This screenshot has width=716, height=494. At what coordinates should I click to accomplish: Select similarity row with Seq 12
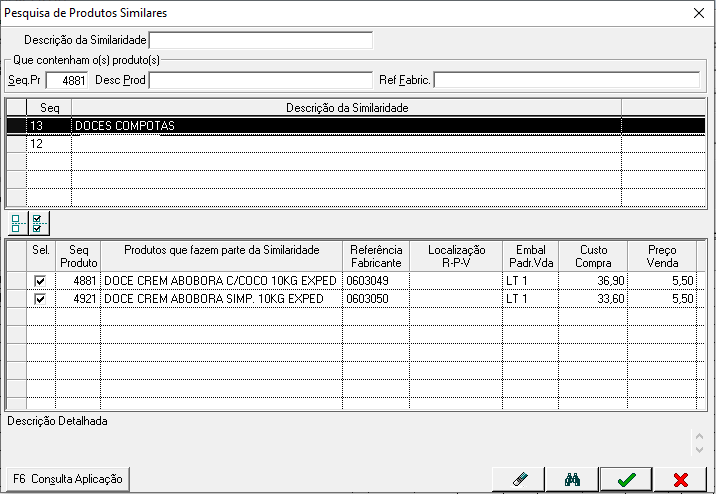[x=356, y=144]
